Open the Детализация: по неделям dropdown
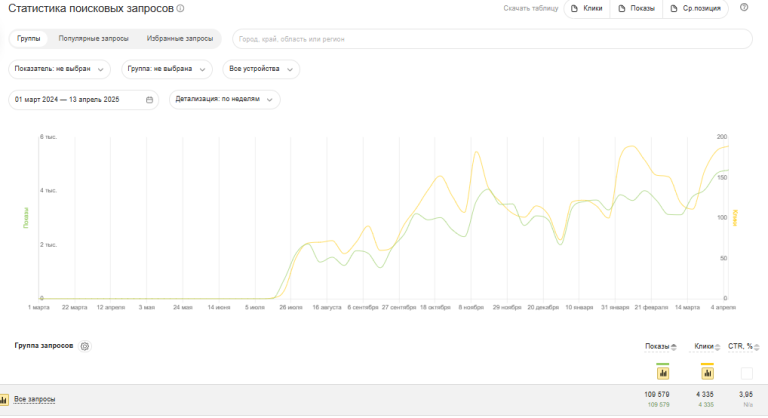Screen dimensions: 768x418 click(224, 99)
